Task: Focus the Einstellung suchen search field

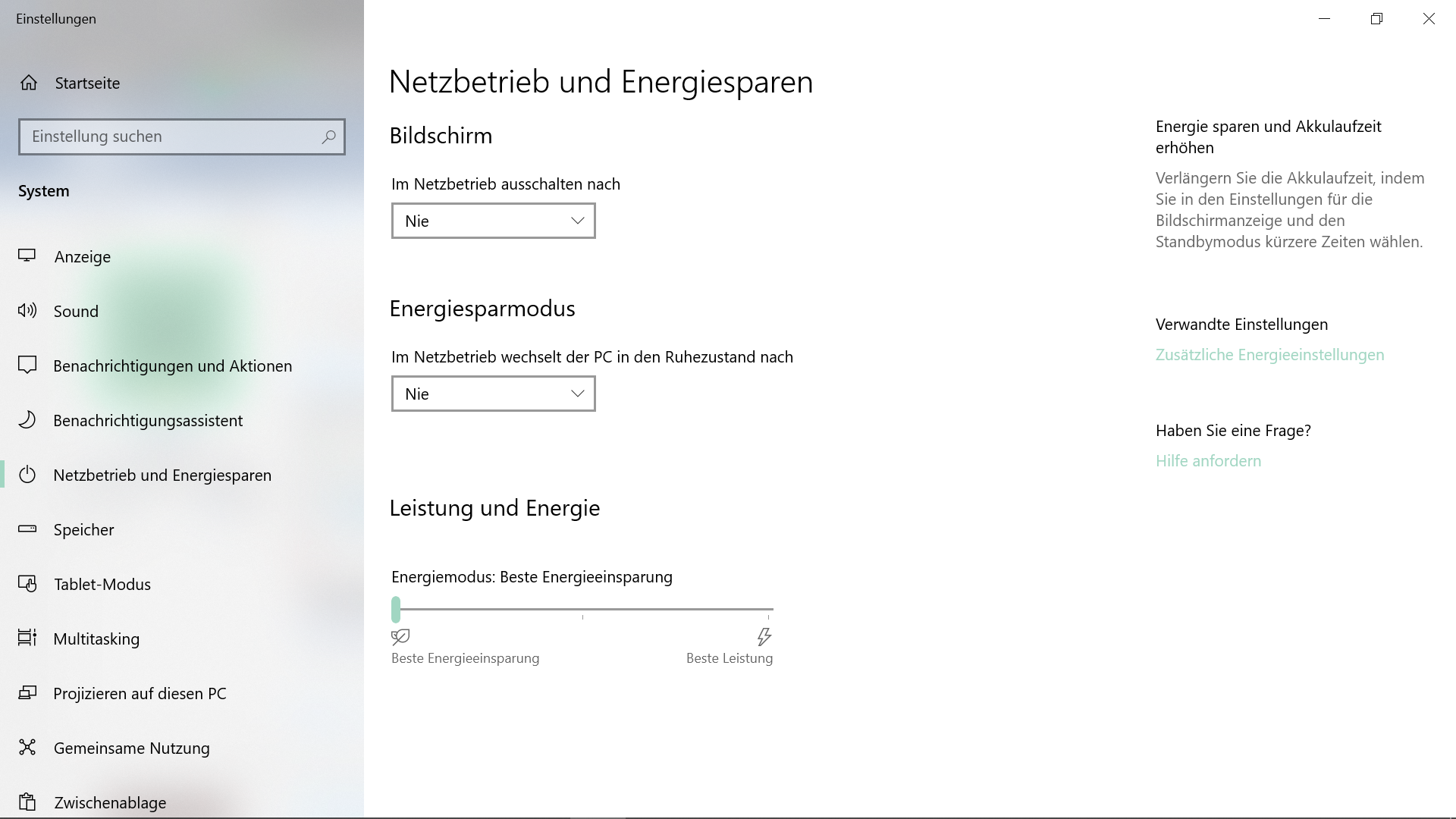Action: coord(167,136)
